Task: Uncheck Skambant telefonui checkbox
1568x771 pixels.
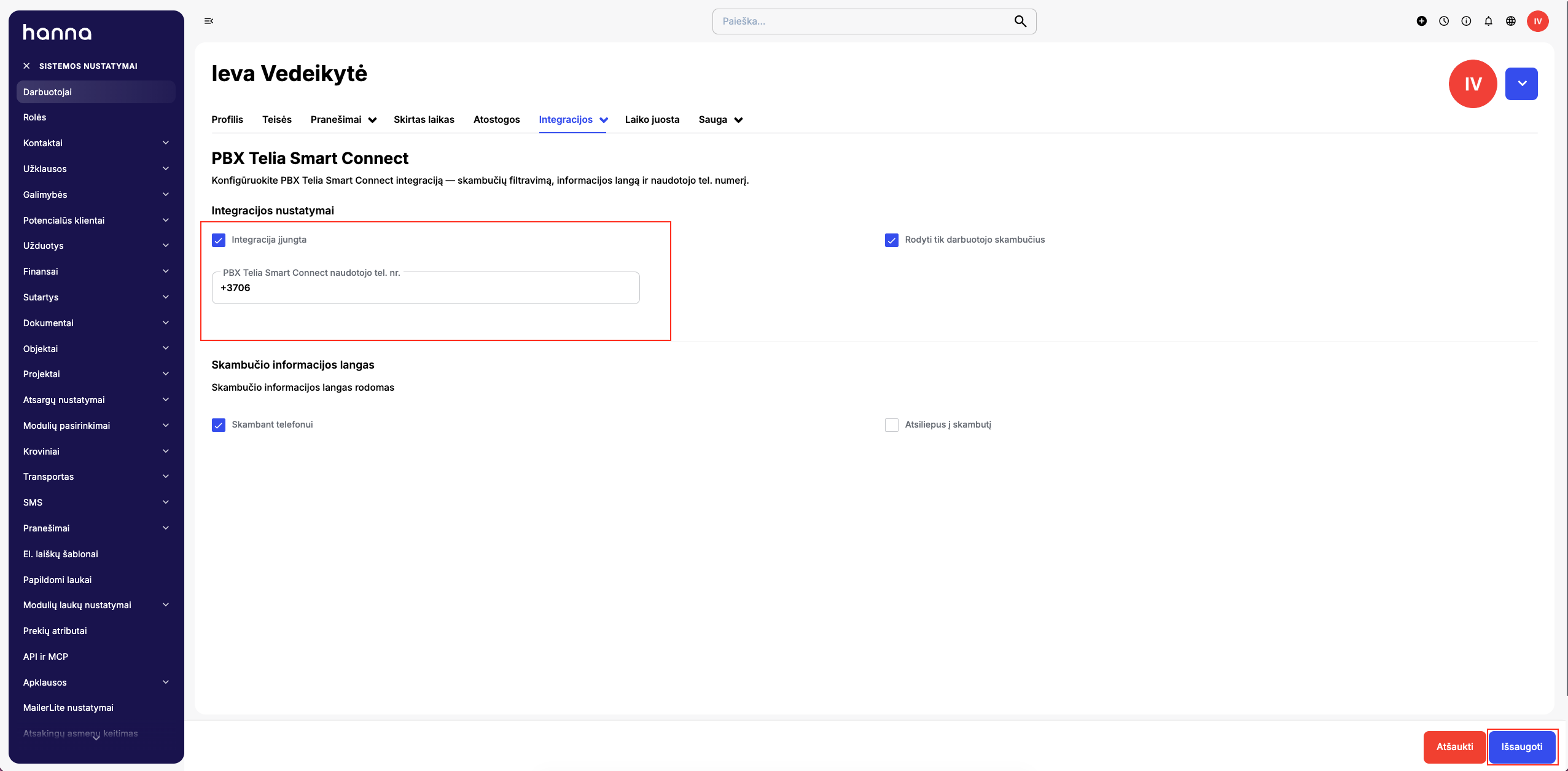Action: click(219, 425)
